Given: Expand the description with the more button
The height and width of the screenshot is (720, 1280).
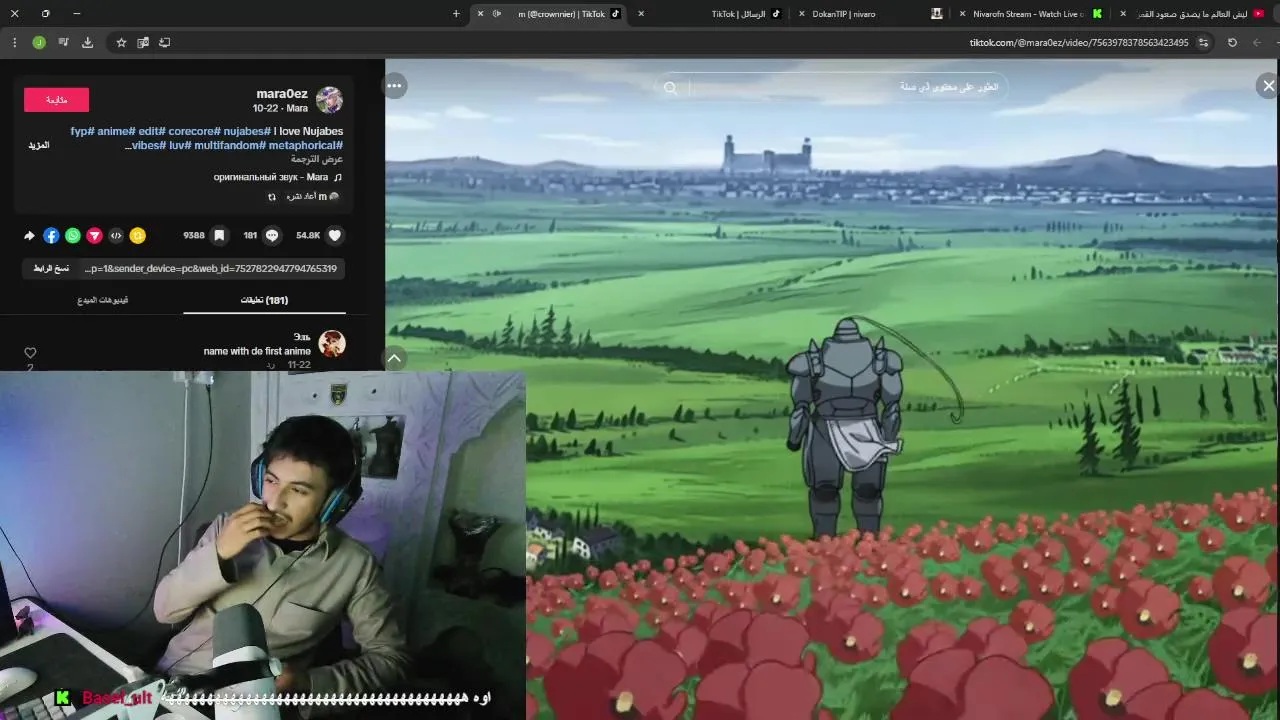Looking at the screenshot, I should 38,145.
